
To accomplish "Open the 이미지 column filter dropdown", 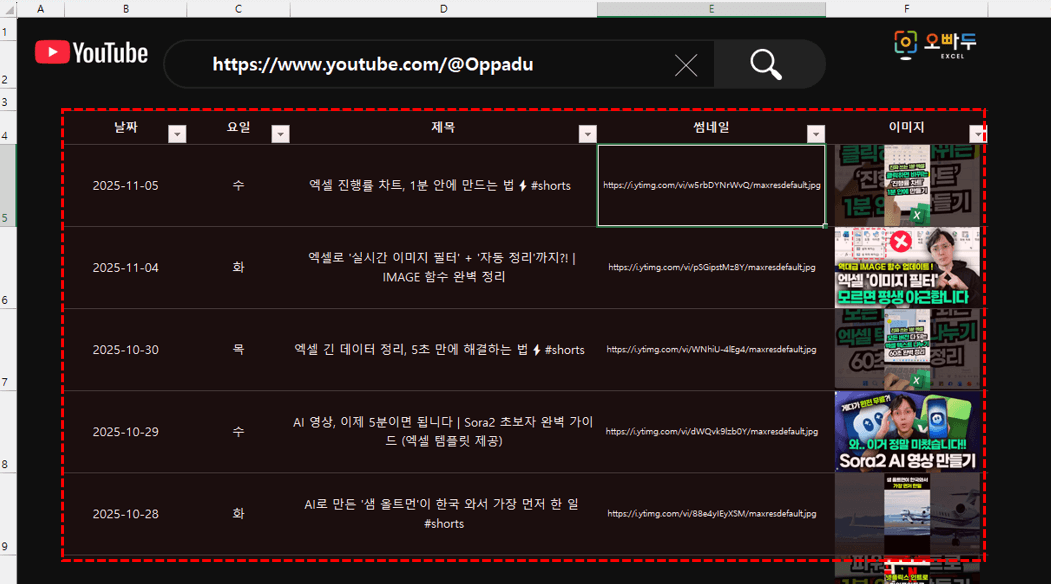I will 977,134.
